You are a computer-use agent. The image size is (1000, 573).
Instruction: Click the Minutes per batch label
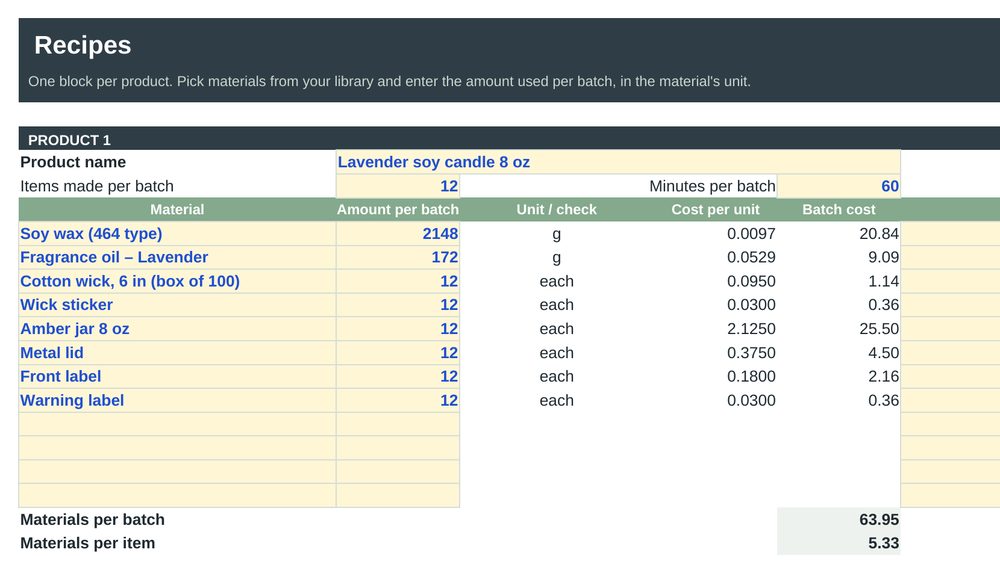[x=712, y=186]
